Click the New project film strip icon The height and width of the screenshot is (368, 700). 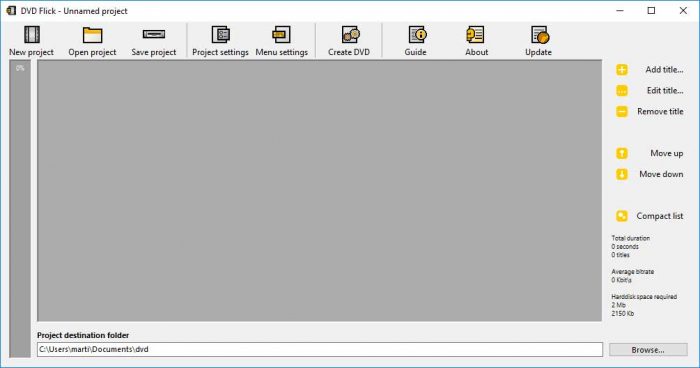[32, 35]
